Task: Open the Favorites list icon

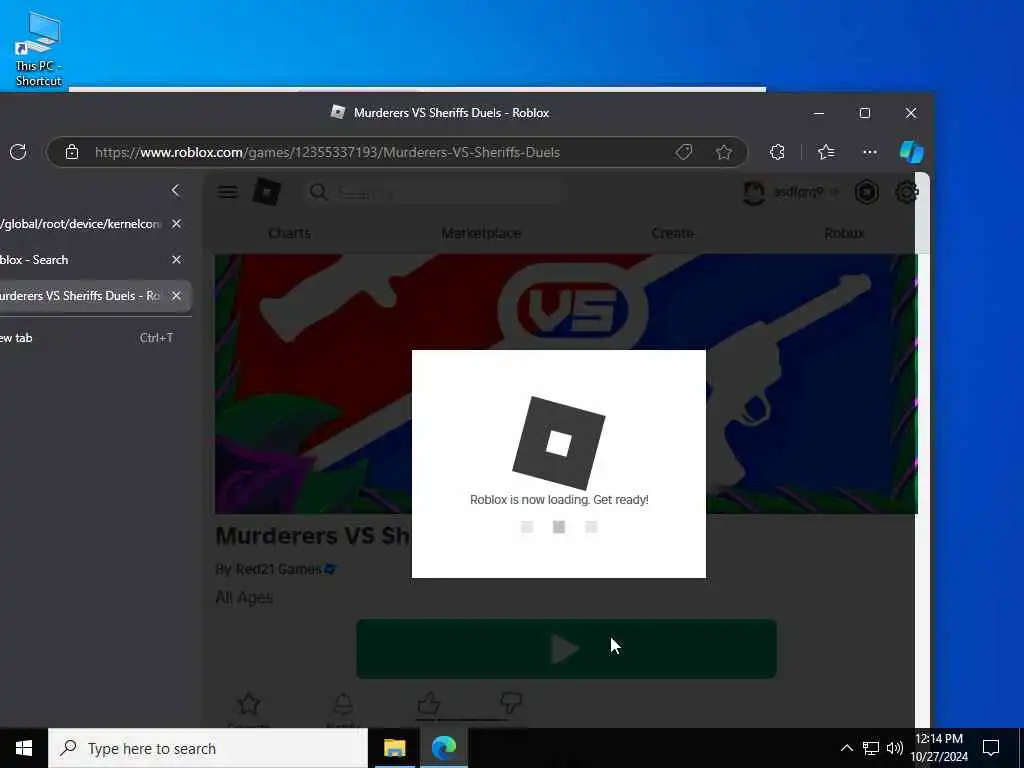Action: 826,152
